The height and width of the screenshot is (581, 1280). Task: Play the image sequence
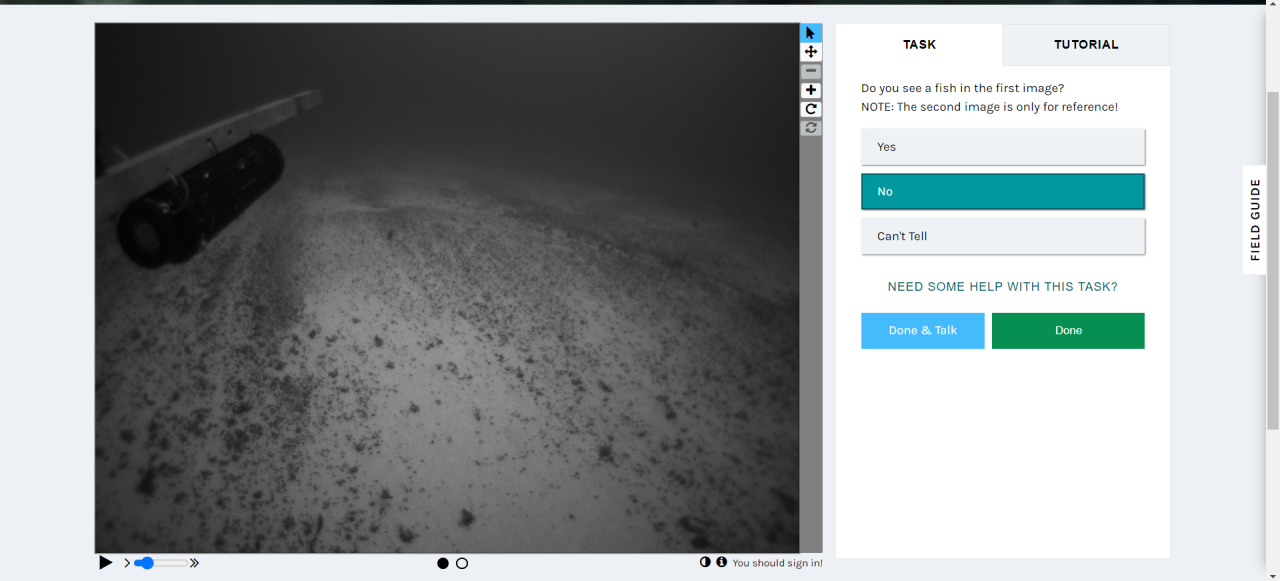(x=106, y=563)
